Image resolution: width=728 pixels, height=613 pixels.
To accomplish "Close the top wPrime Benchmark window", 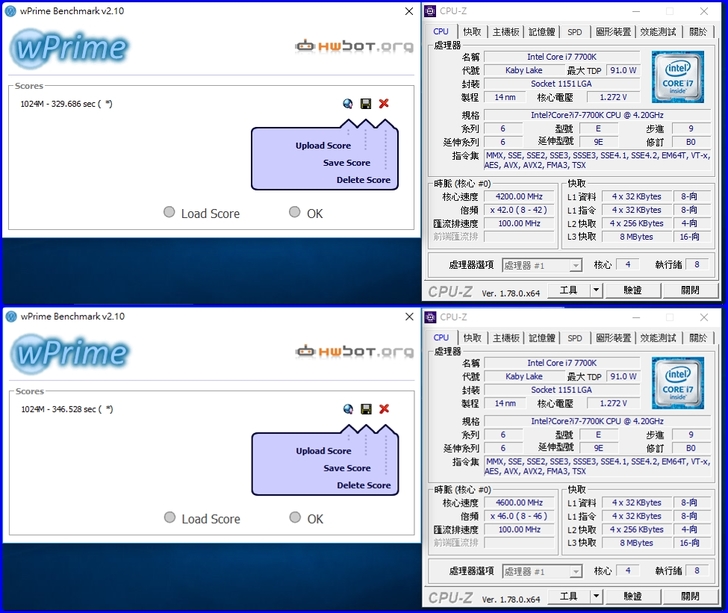I will pyautogui.click(x=409, y=11).
